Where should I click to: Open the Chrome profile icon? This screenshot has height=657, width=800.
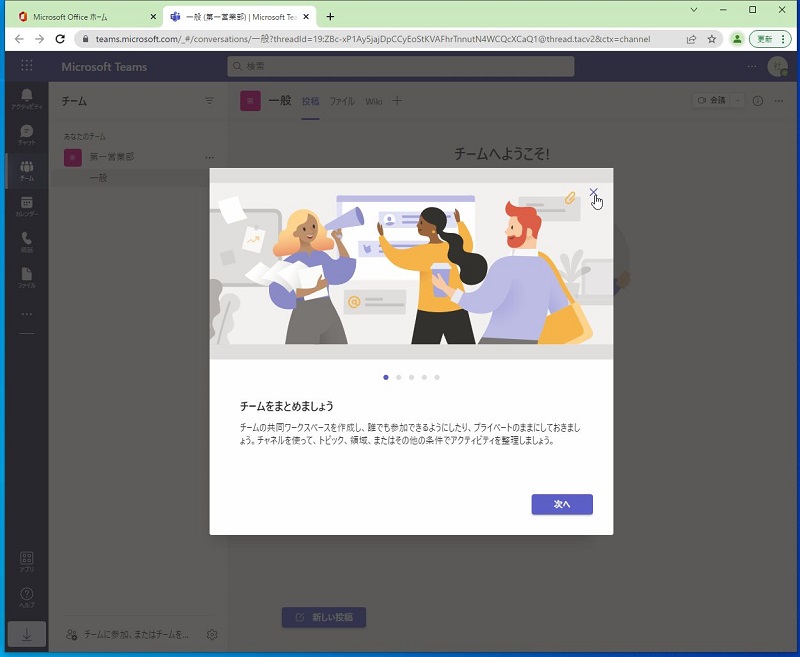pos(737,39)
